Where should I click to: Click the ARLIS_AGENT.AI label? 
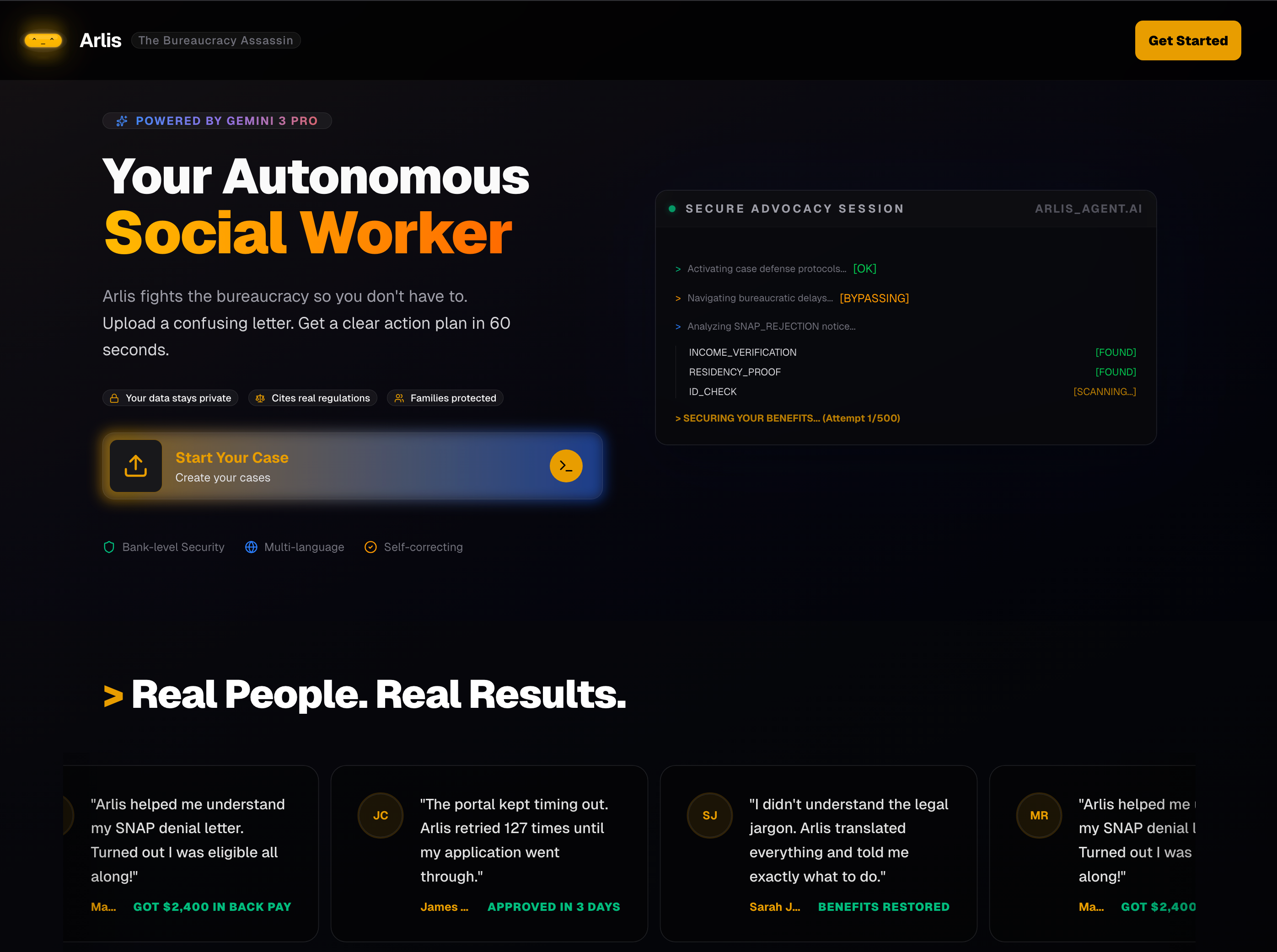click(x=1088, y=209)
